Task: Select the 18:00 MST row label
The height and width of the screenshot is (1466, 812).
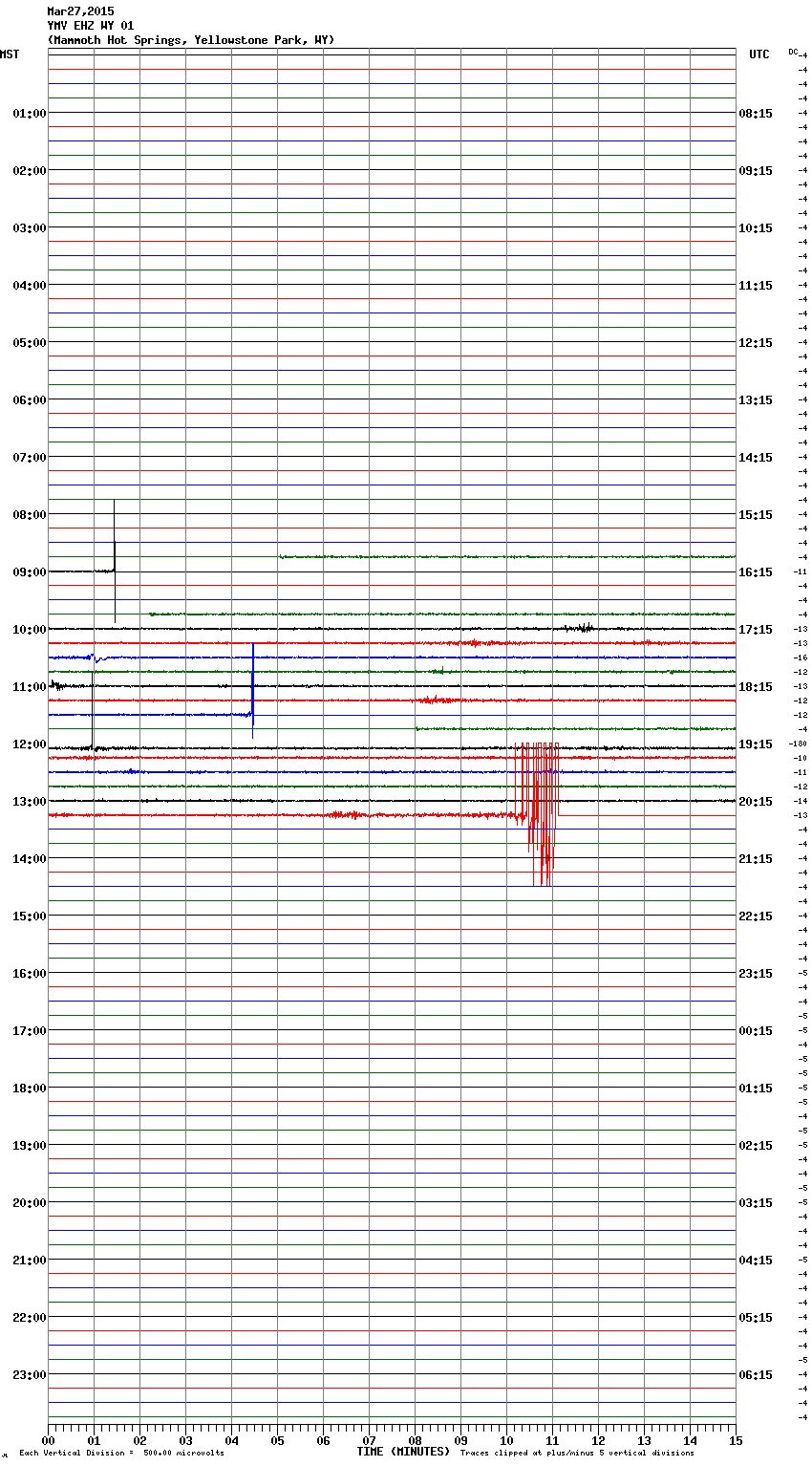Action: (30, 1089)
